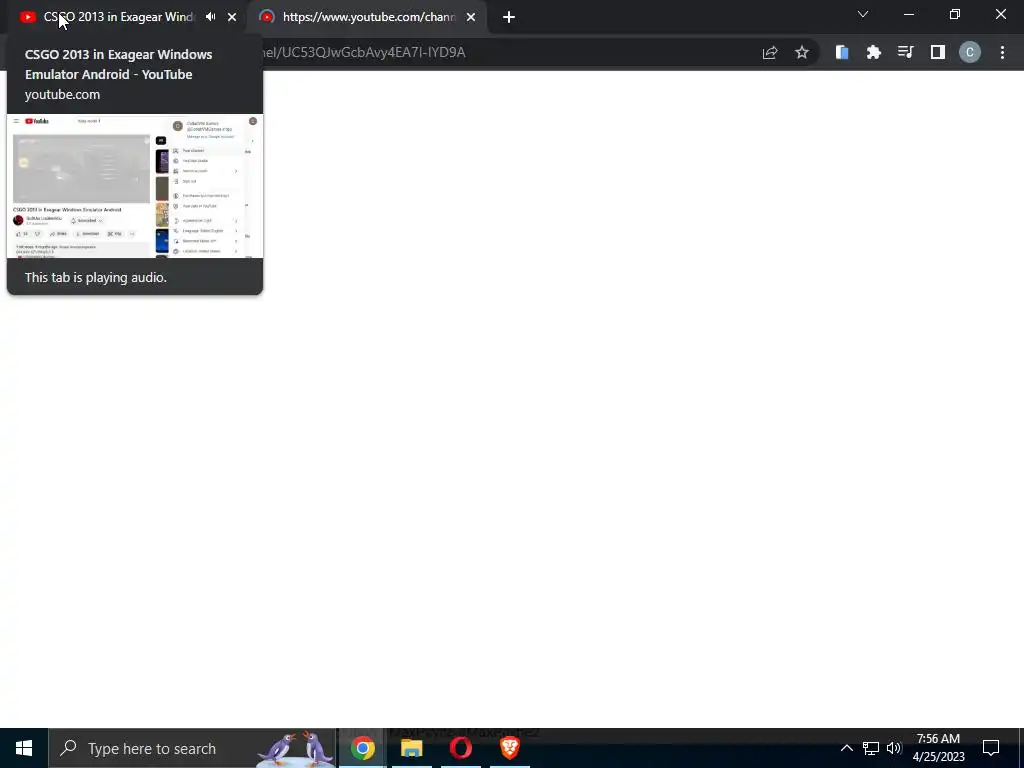Image resolution: width=1024 pixels, height=768 pixels.
Task: Open the profile avatar labeled C
Action: pyautogui.click(x=970, y=52)
